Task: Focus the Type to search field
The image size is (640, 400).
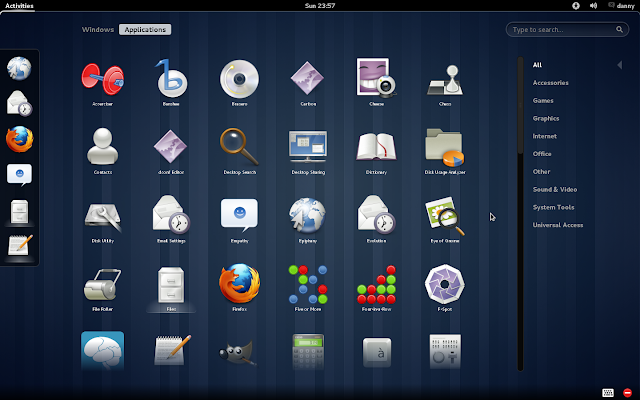Action: coord(567,29)
